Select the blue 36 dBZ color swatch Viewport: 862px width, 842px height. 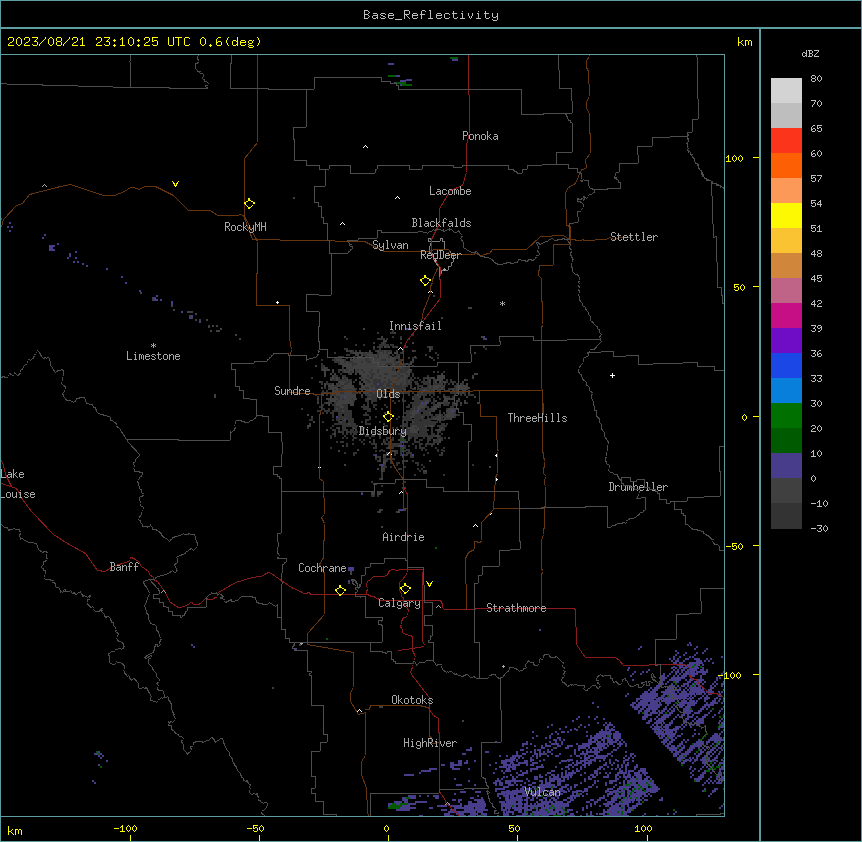point(786,365)
